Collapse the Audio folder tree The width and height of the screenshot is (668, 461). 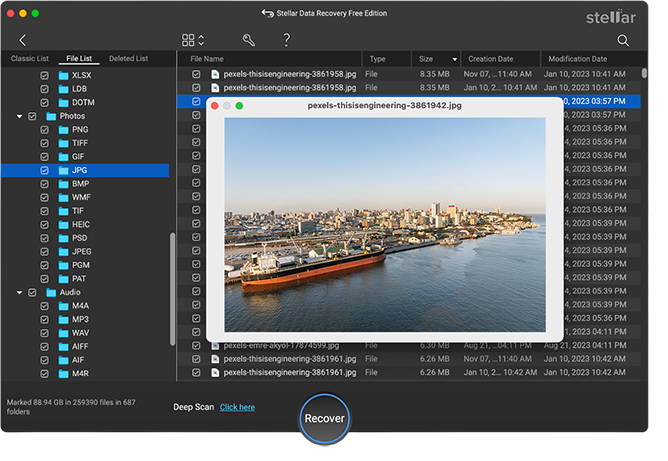click(x=19, y=292)
